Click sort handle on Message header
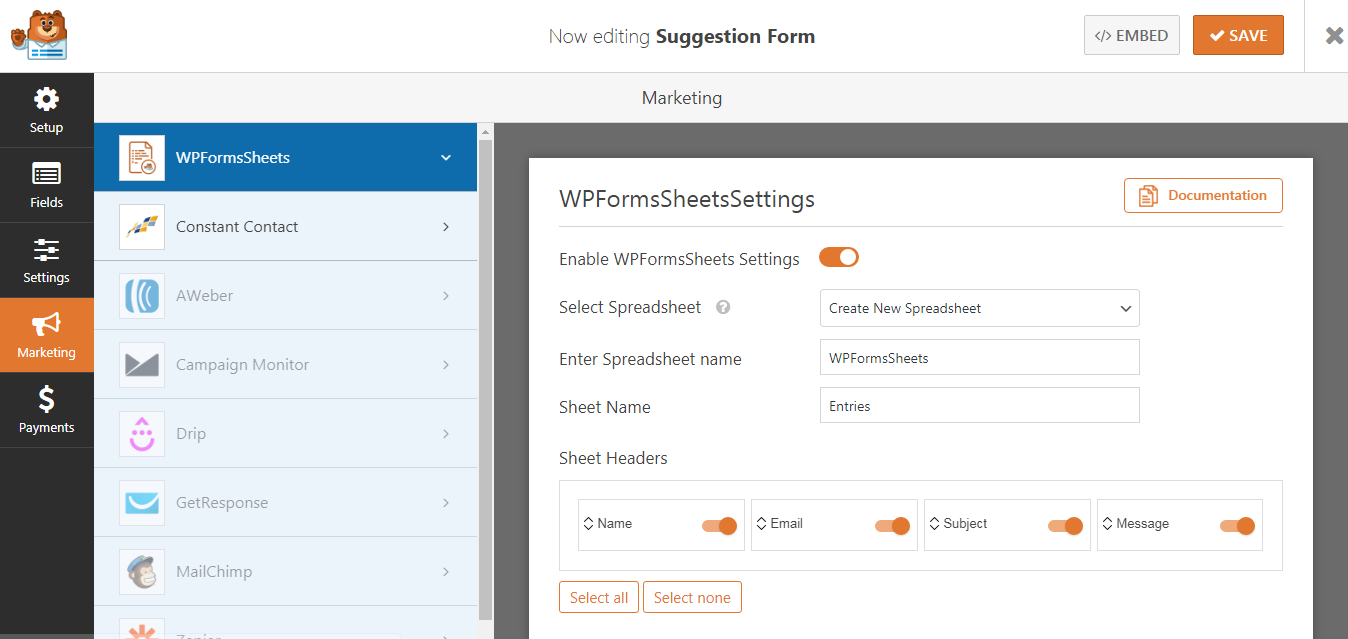 click(x=1107, y=524)
